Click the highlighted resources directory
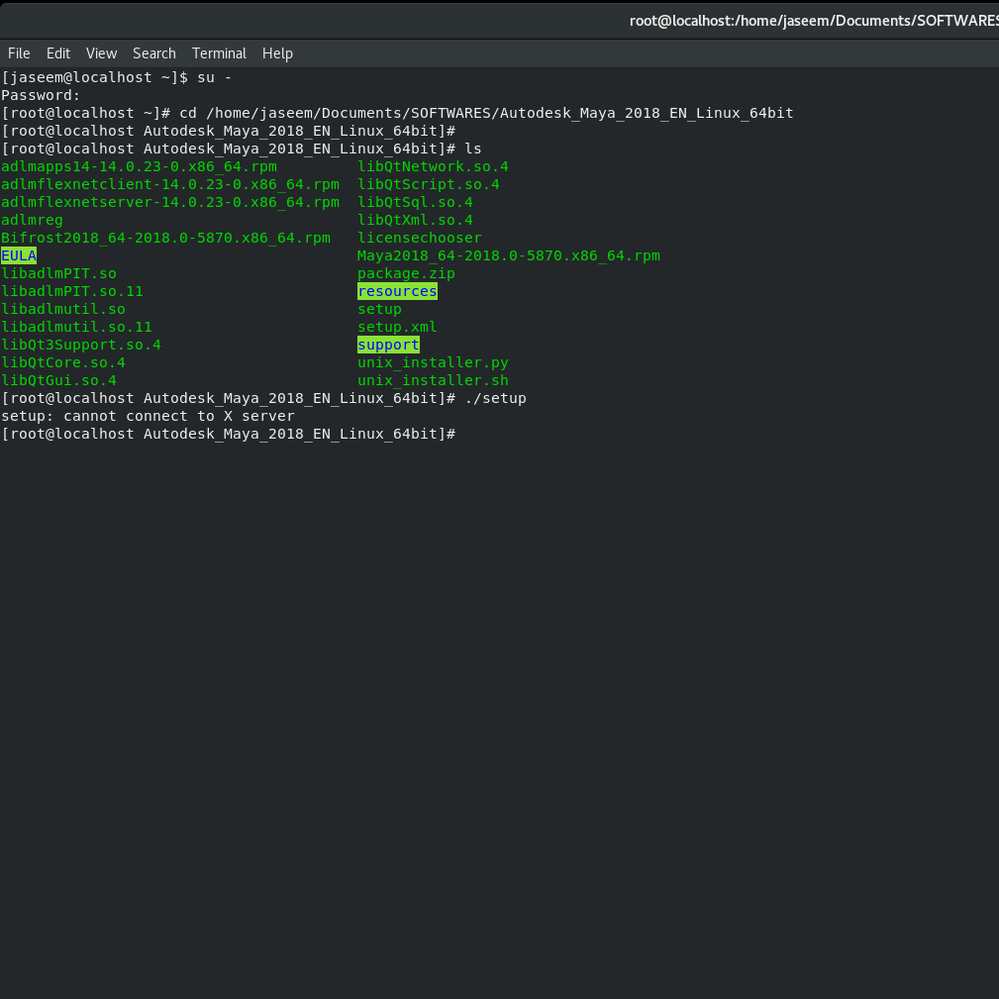Image resolution: width=999 pixels, height=999 pixels. point(397,291)
